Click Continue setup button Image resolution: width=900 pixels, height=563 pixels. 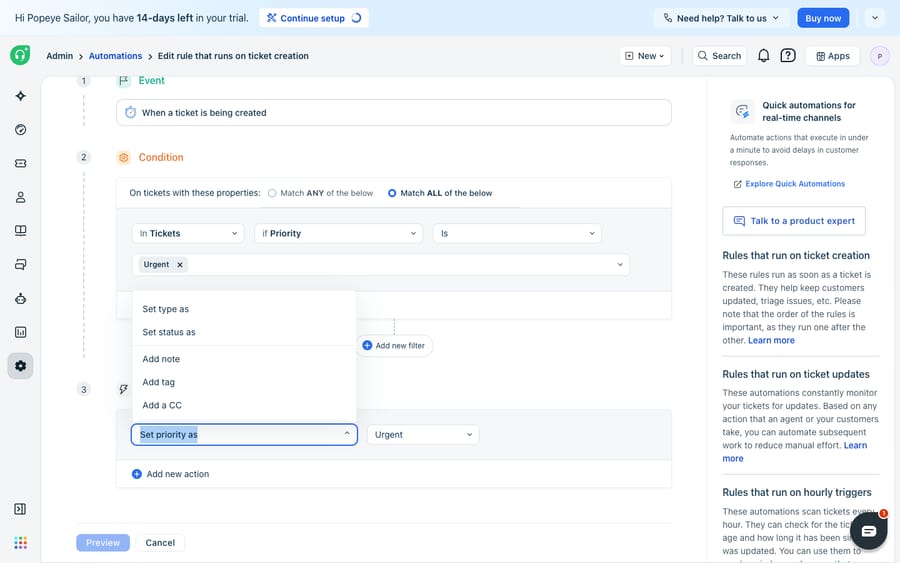coord(314,18)
